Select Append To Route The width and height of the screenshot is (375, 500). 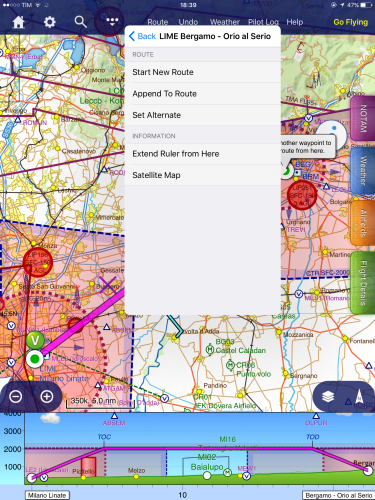coord(202,94)
